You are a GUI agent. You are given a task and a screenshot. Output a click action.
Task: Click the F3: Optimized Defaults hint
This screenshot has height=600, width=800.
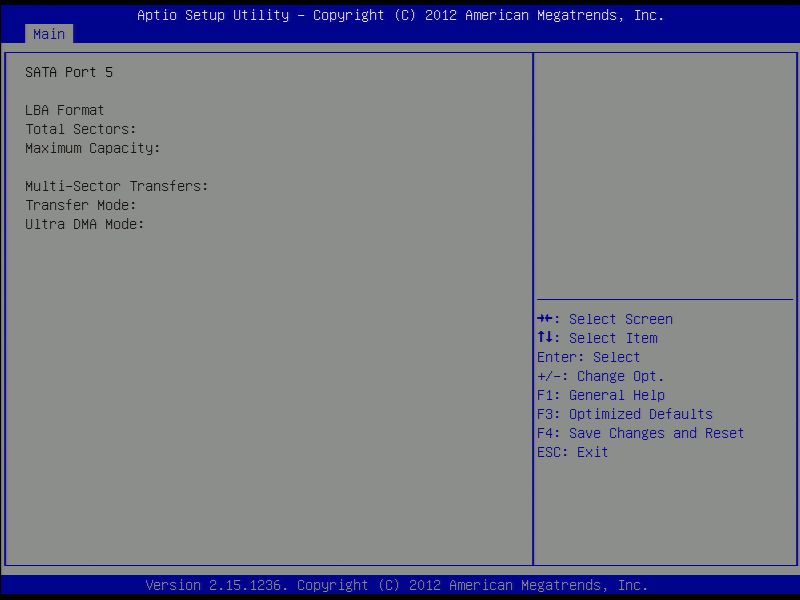pyautogui.click(x=624, y=414)
